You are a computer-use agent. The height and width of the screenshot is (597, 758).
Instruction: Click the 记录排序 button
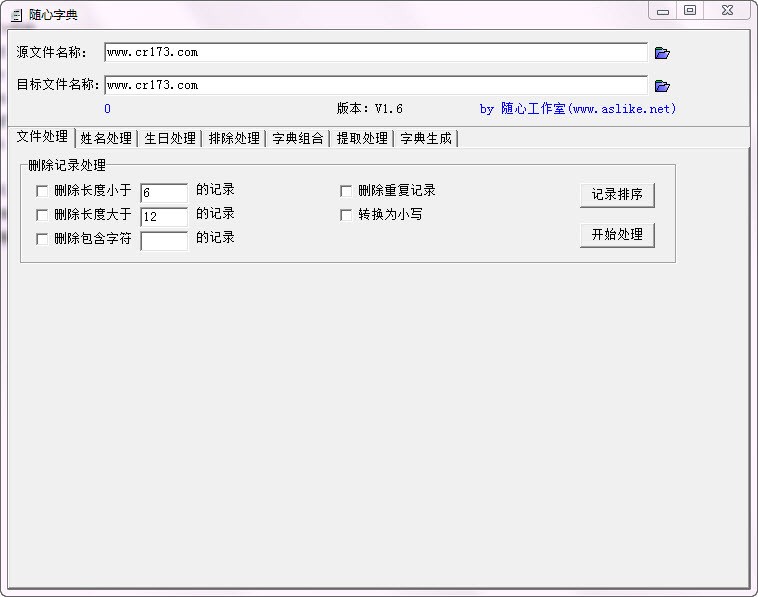pos(617,195)
